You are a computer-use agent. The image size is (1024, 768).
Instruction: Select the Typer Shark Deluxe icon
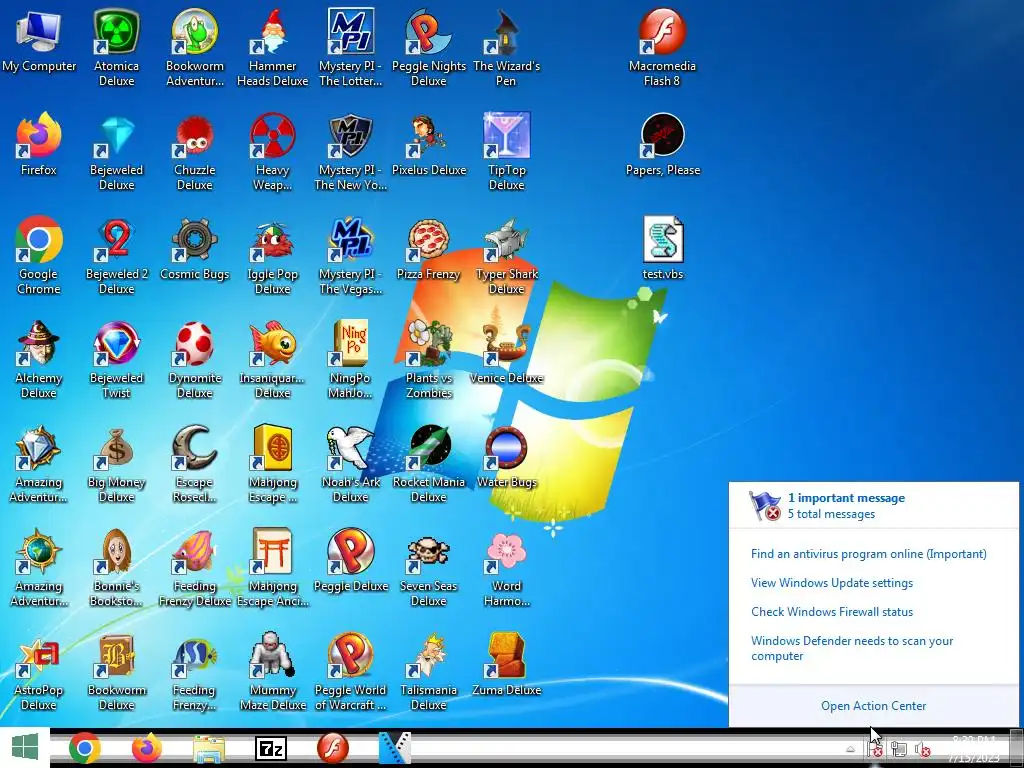click(x=506, y=240)
